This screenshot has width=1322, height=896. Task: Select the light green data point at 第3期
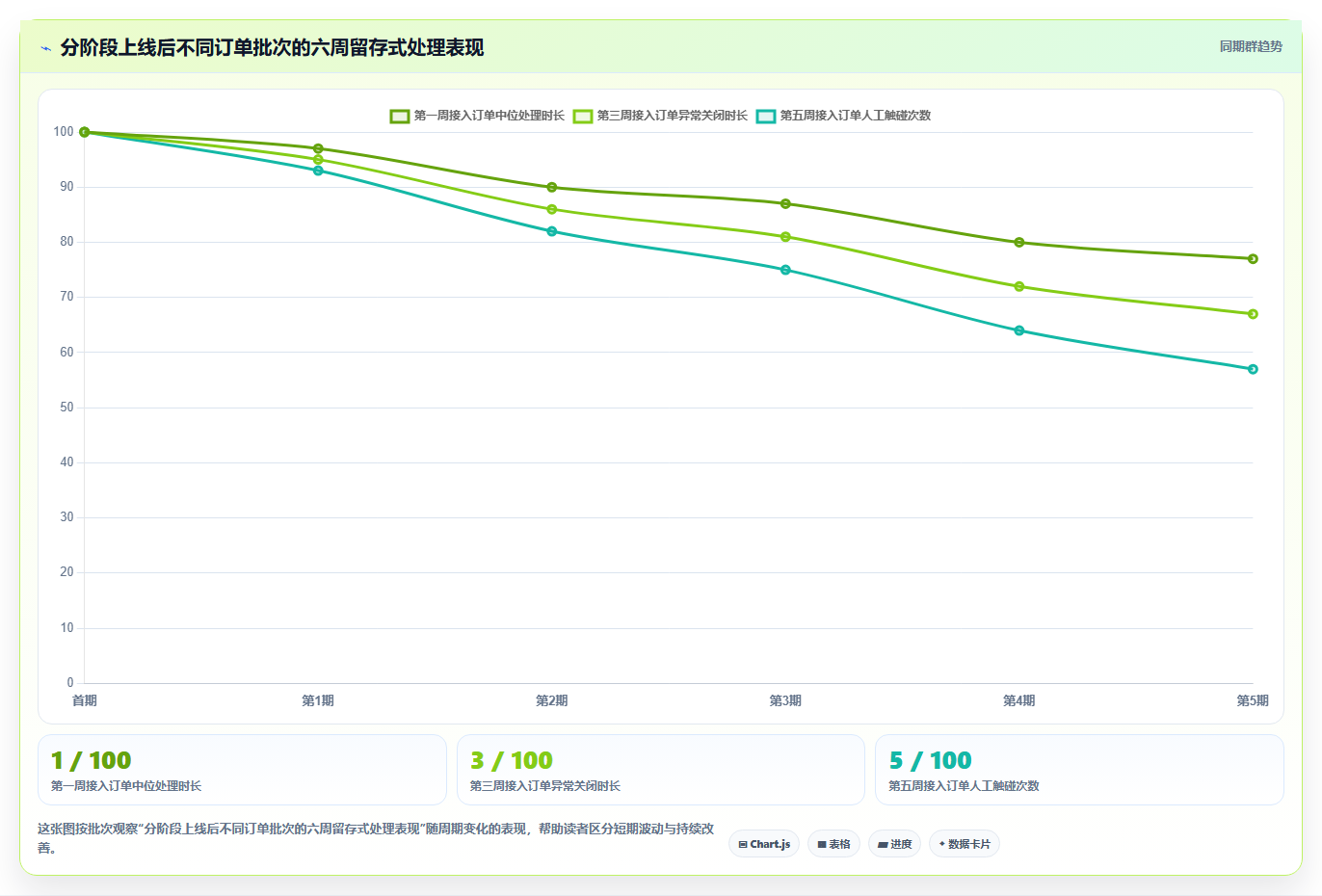pyautogui.click(x=785, y=237)
